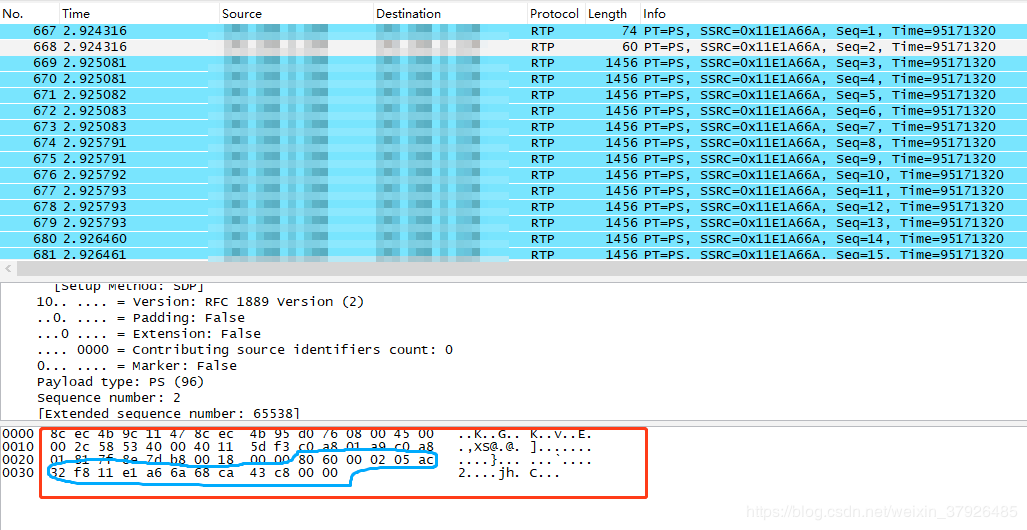Sort packets by the No. column header
The image size is (1027, 530).
(29, 14)
